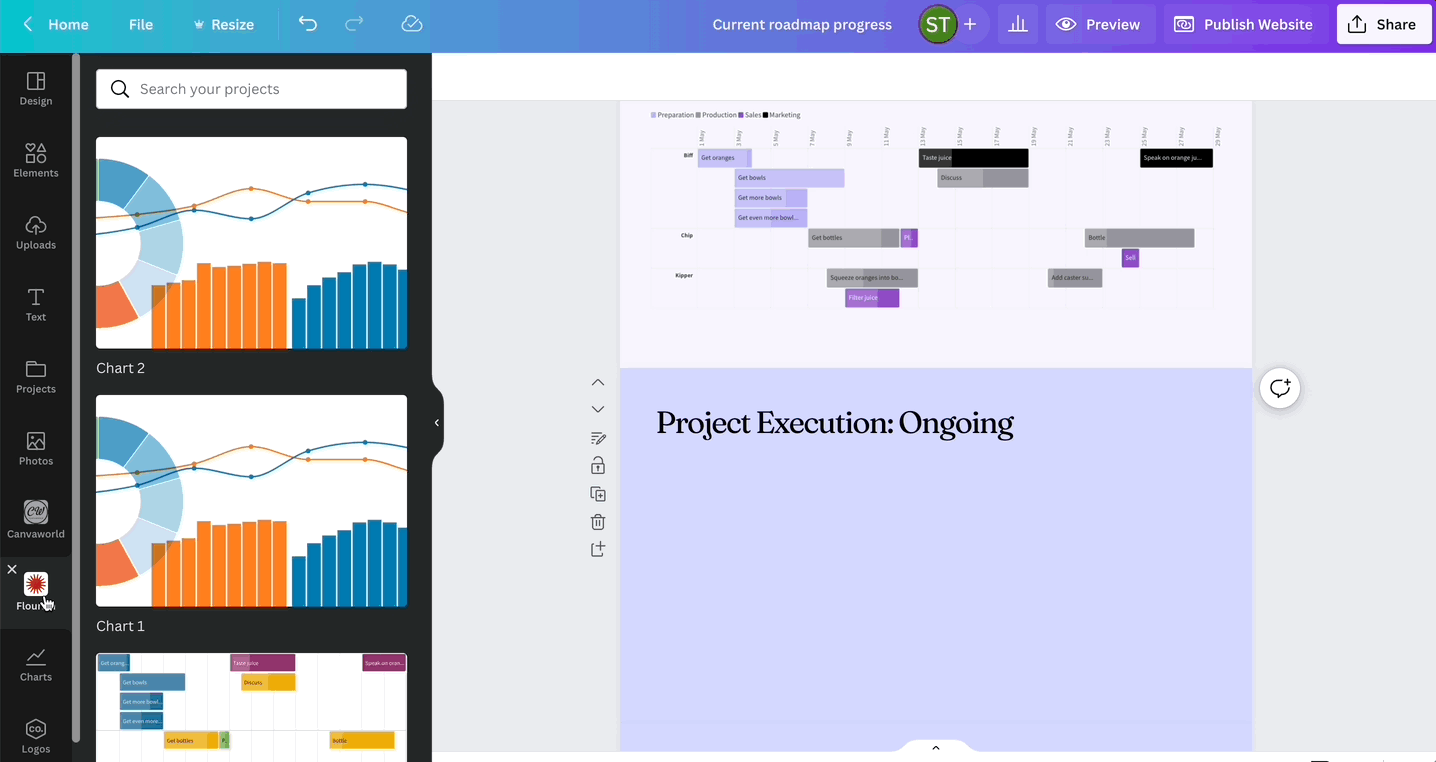Viewport: 1436px width, 762px height.
Task: Collapse the side panel with the chevron handle
Action: click(x=436, y=422)
